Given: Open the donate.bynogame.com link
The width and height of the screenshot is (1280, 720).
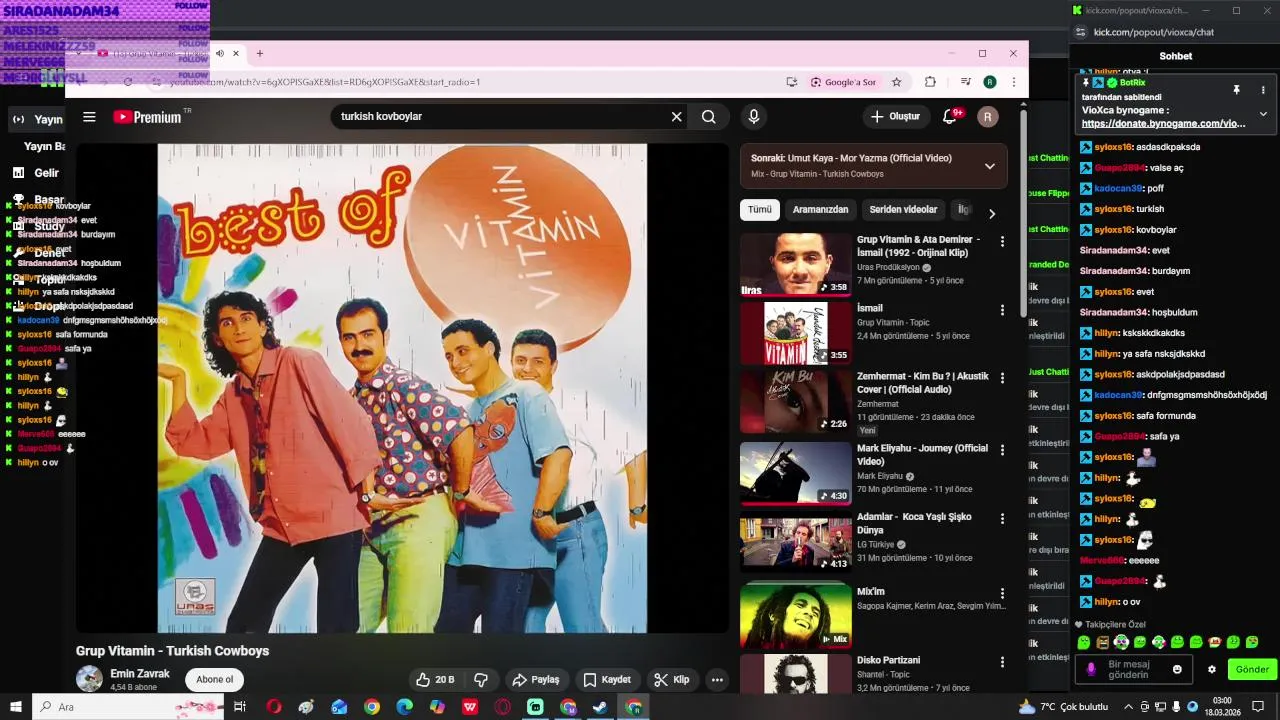Looking at the screenshot, I should click(1164, 124).
